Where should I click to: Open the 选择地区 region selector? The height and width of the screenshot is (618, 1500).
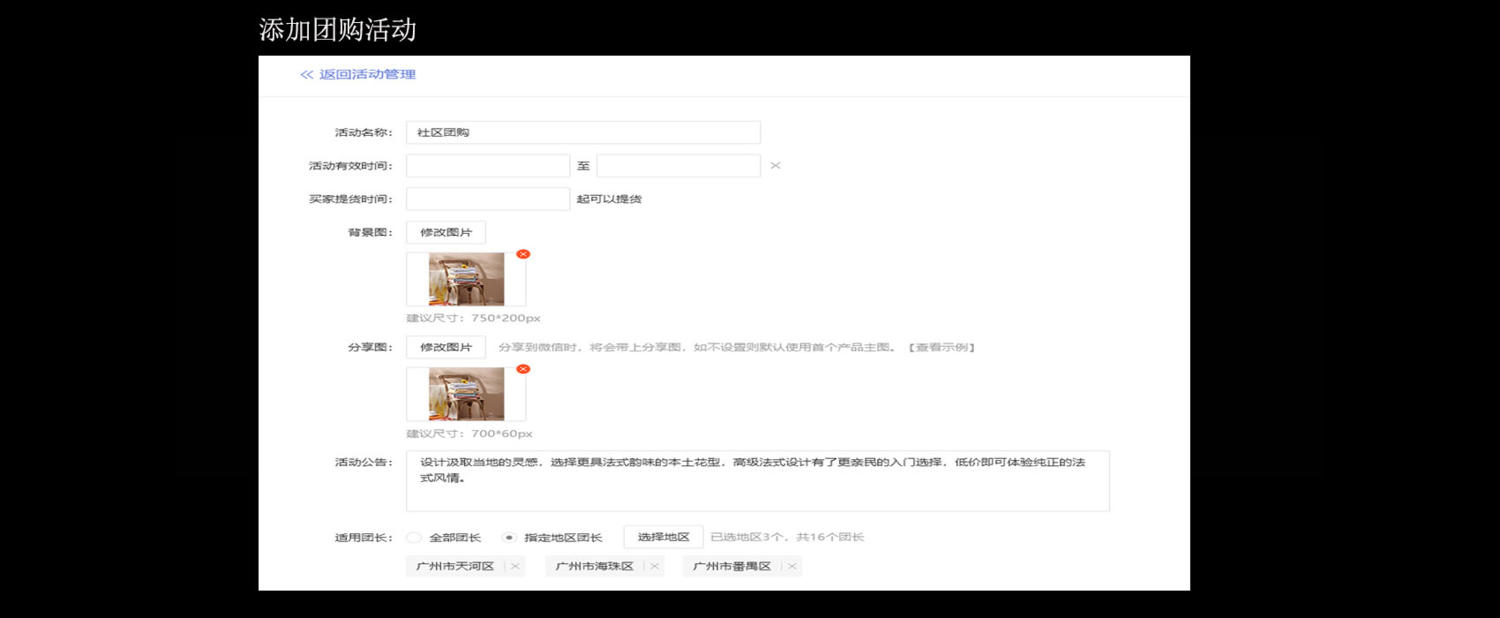coord(664,537)
